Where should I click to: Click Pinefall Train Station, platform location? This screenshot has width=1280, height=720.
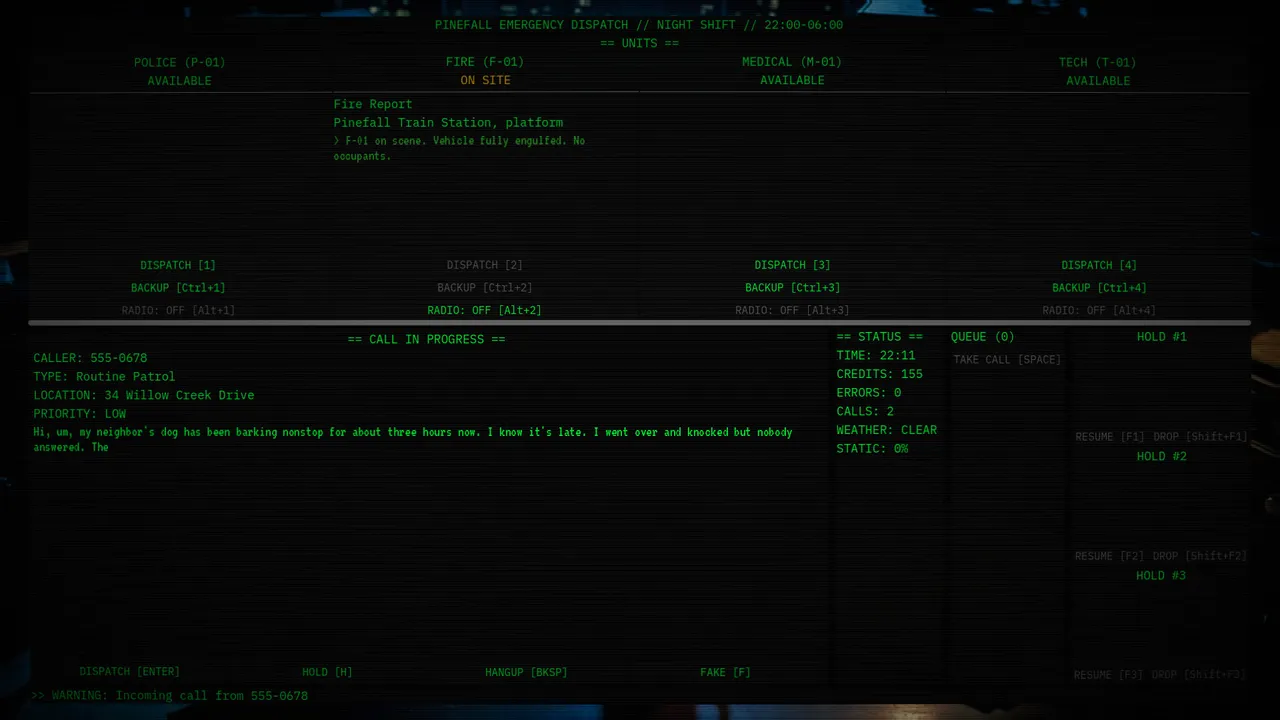(448, 123)
